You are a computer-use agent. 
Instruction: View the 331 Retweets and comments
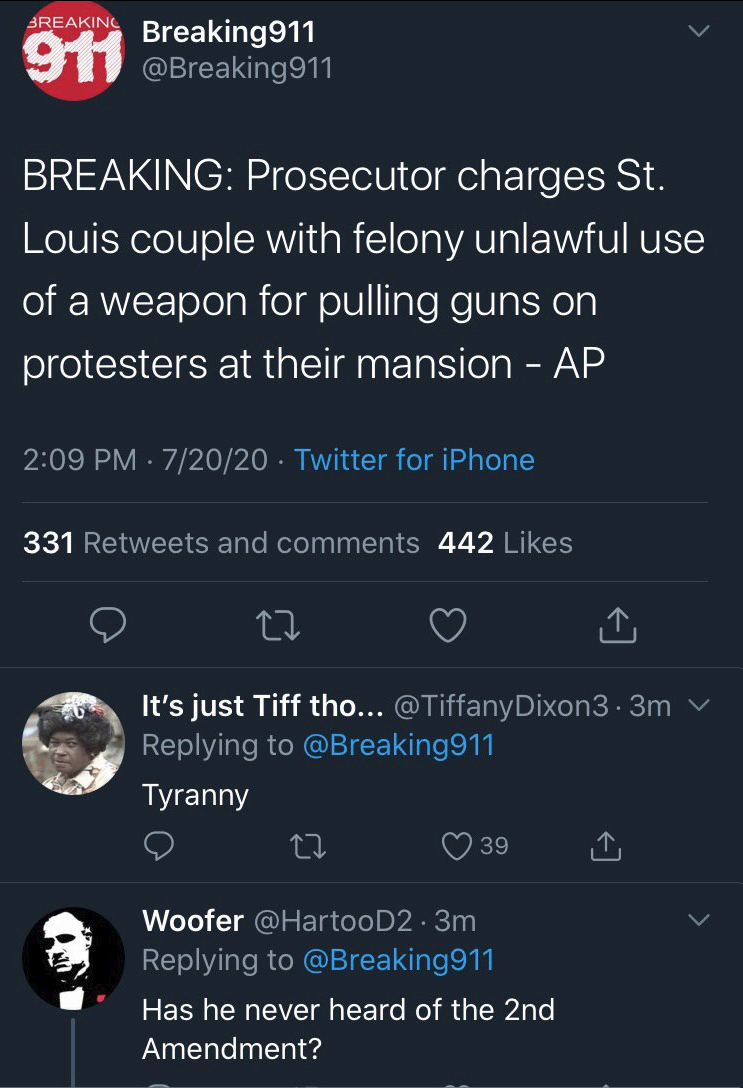pos(221,543)
